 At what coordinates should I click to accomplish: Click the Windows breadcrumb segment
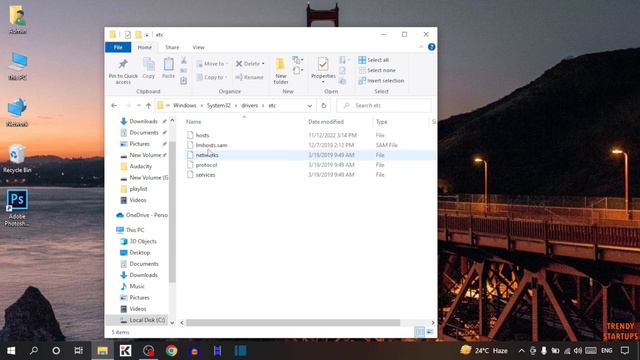184,105
